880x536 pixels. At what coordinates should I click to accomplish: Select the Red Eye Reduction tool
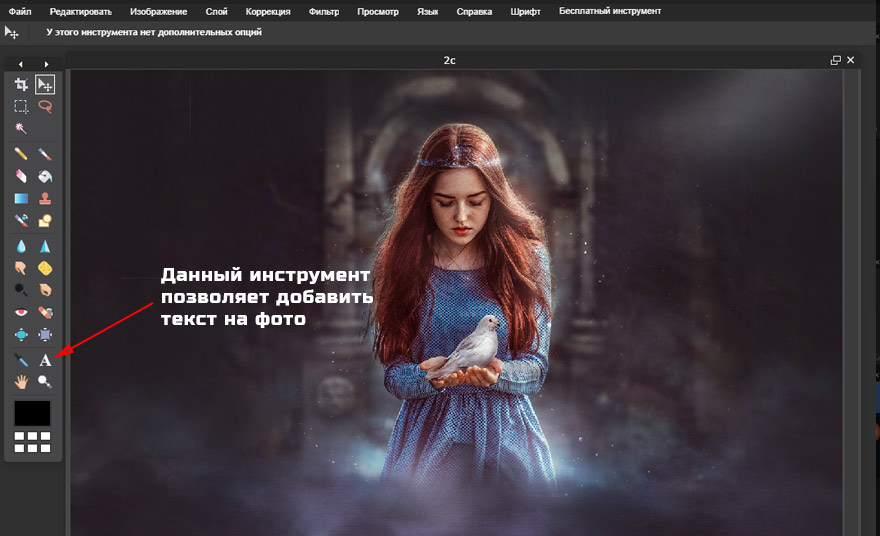coord(21,313)
